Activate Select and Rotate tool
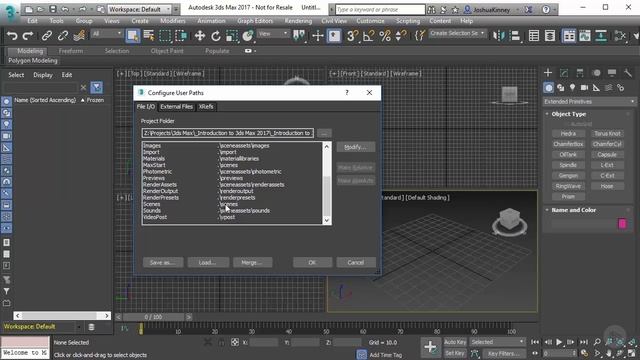The image size is (640, 360). (x=216, y=36)
